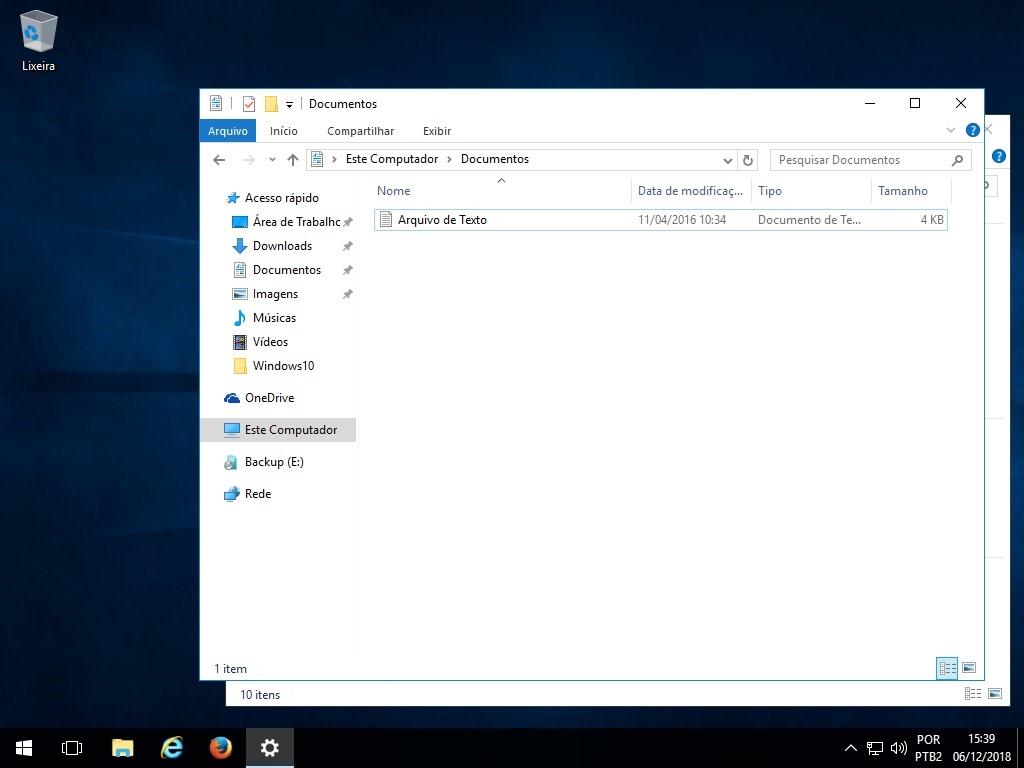Click the New Folder icon in title bar

[271, 104]
